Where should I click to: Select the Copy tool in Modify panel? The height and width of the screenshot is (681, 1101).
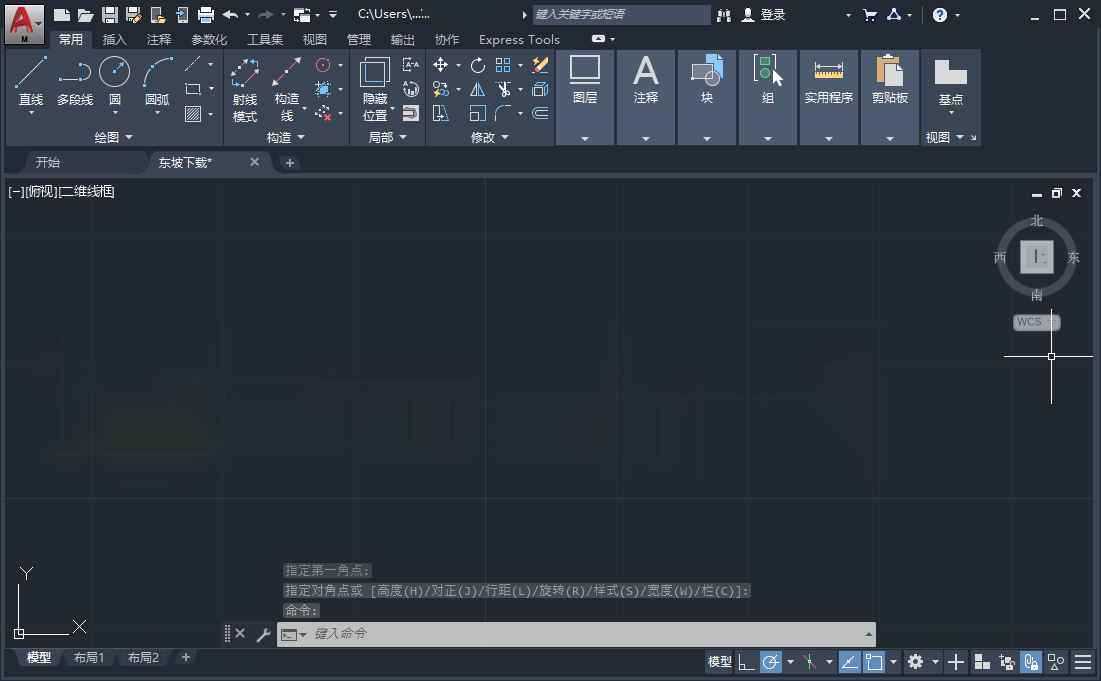(x=440, y=89)
